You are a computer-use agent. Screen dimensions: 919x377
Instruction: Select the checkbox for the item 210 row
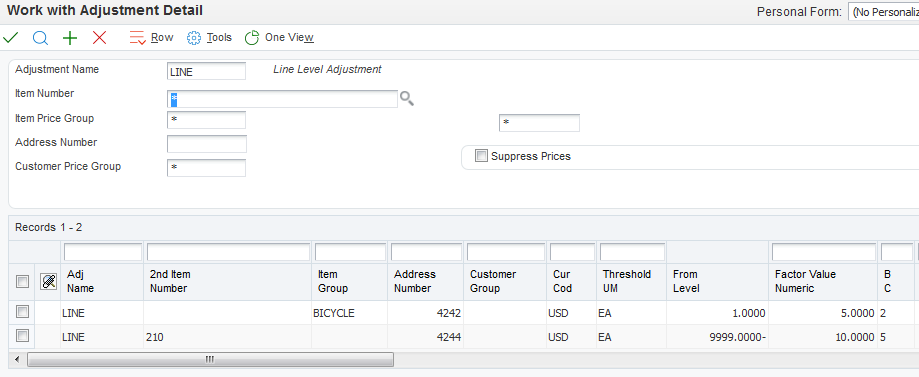[x=22, y=335]
